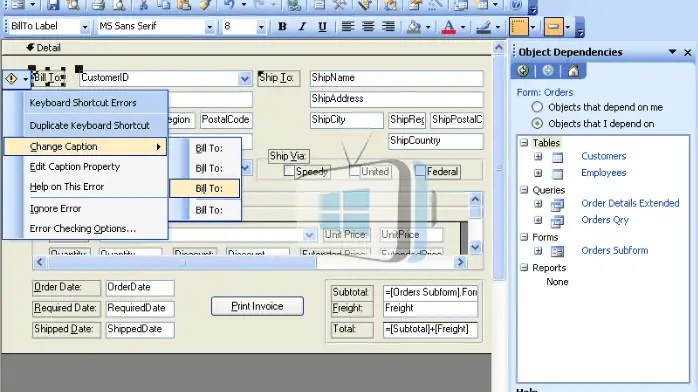Image resolution: width=698 pixels, height=392 pixels.
Task: Click the Cut scissors icon
Action: [143, 5]
